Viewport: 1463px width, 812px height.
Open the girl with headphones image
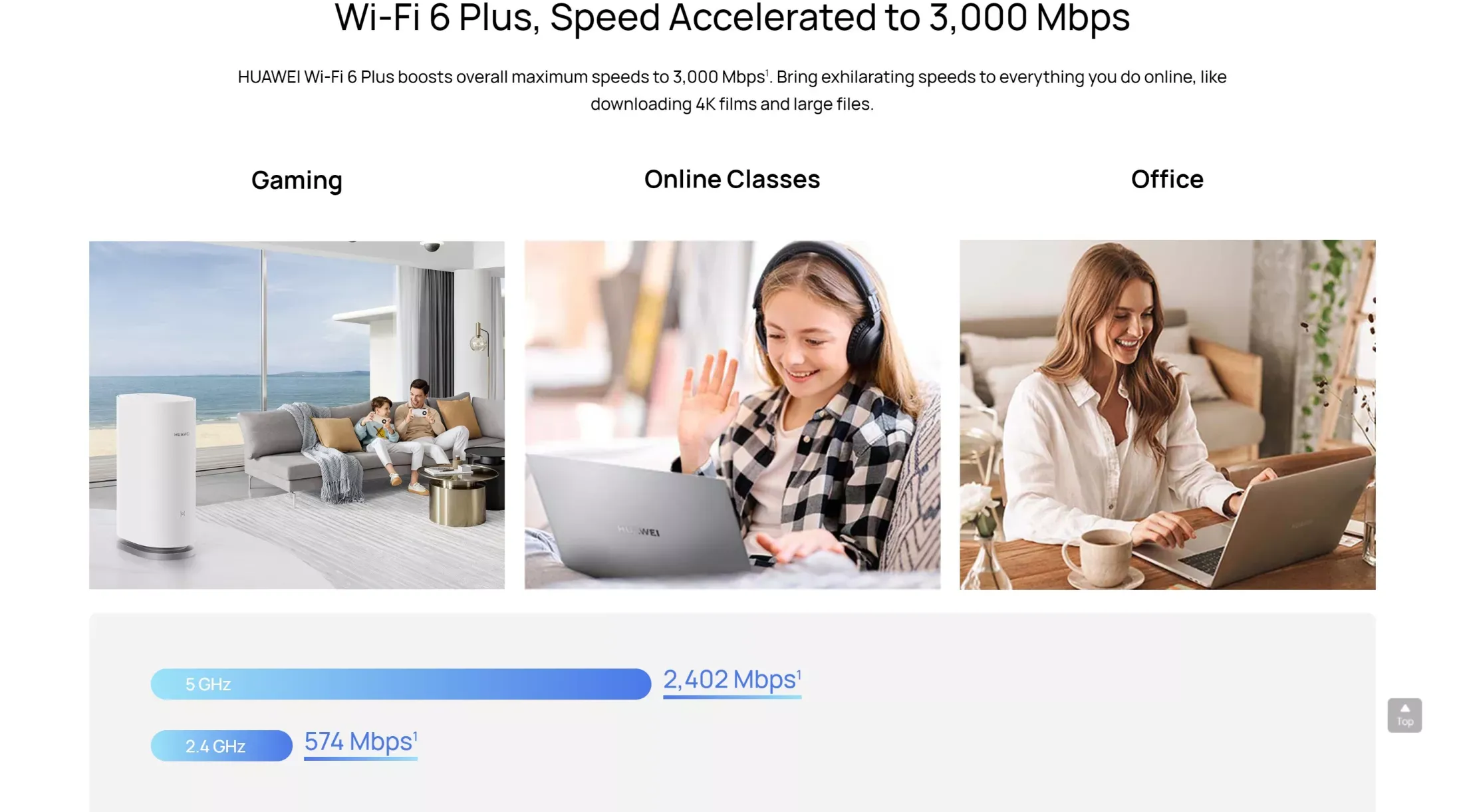(x=732, y=415)
